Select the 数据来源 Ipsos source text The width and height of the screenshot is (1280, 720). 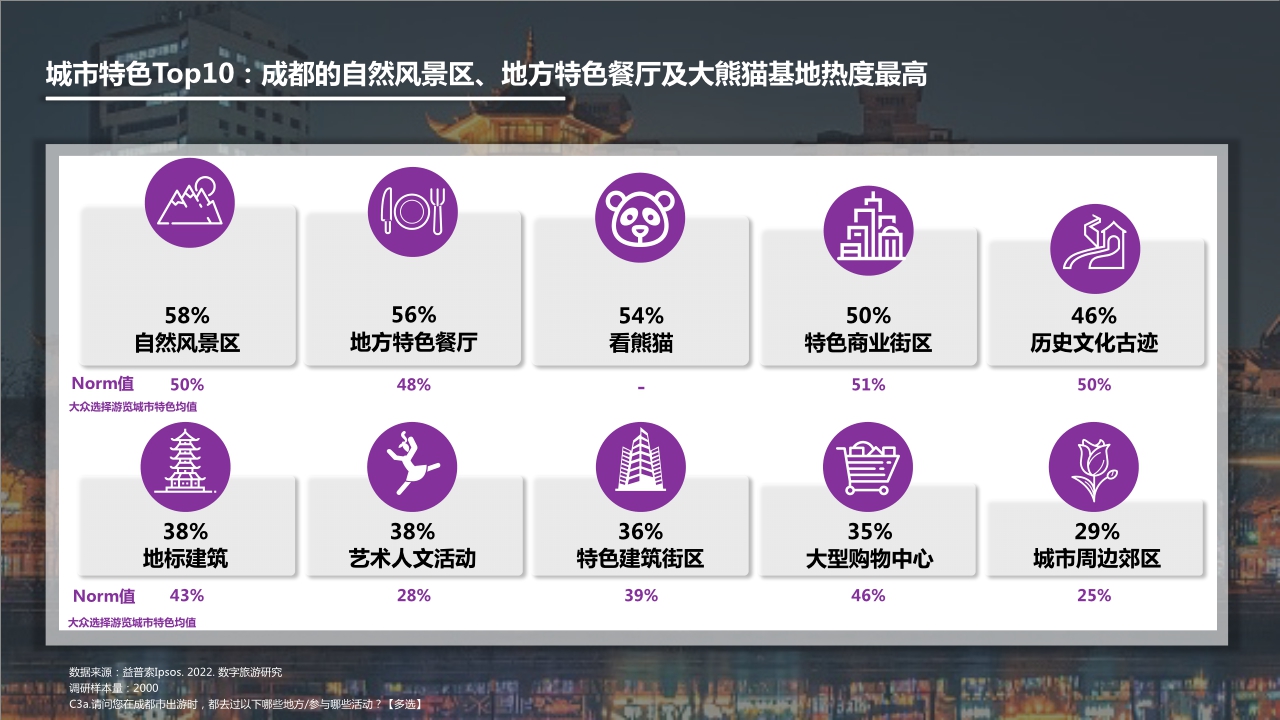pyautogui.click(x=175, y=673)
